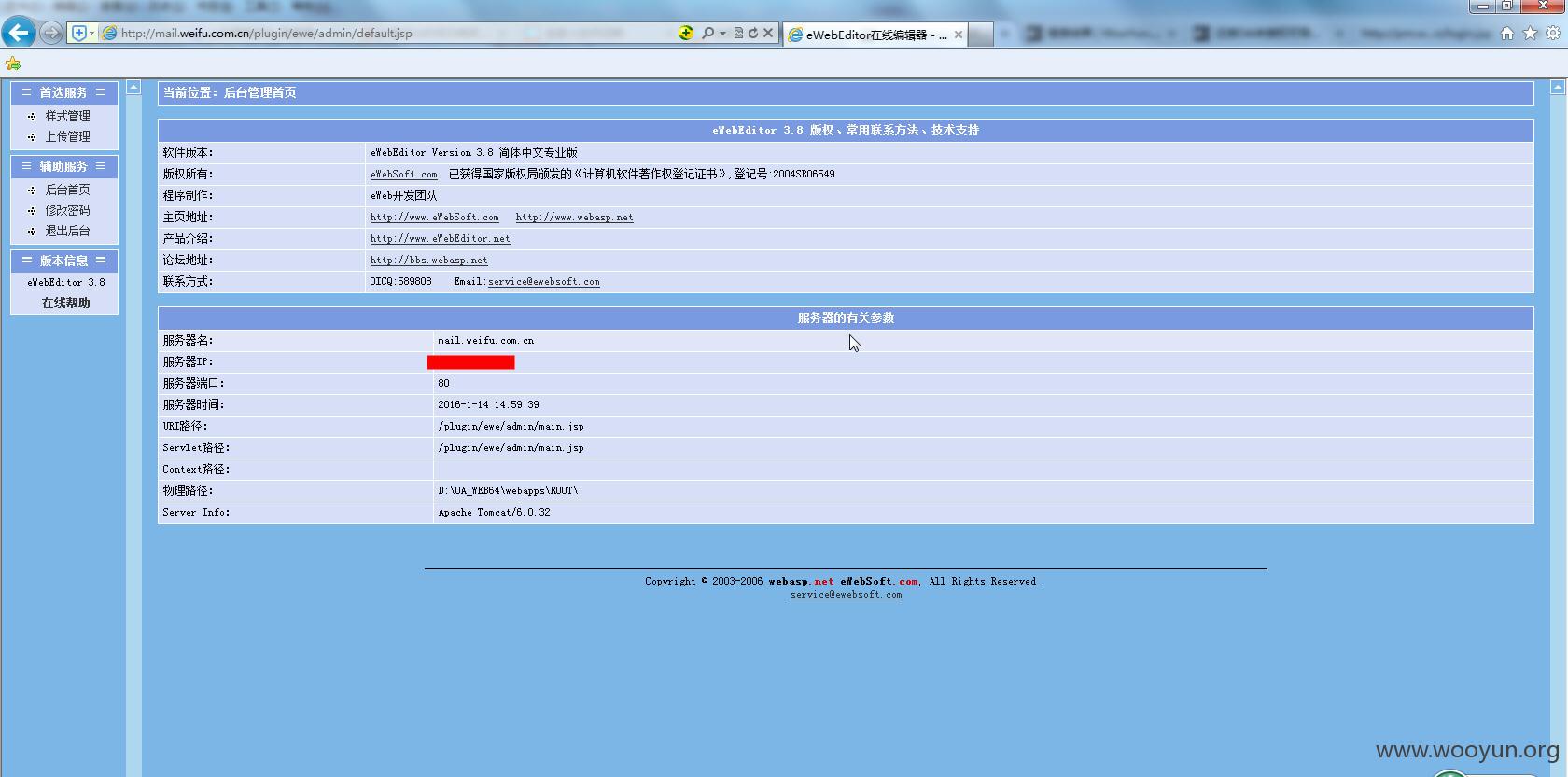Screen dimensions: 1568x777
Task: Click the magnifier search icon in the address bar
Action: pos(707,33)
